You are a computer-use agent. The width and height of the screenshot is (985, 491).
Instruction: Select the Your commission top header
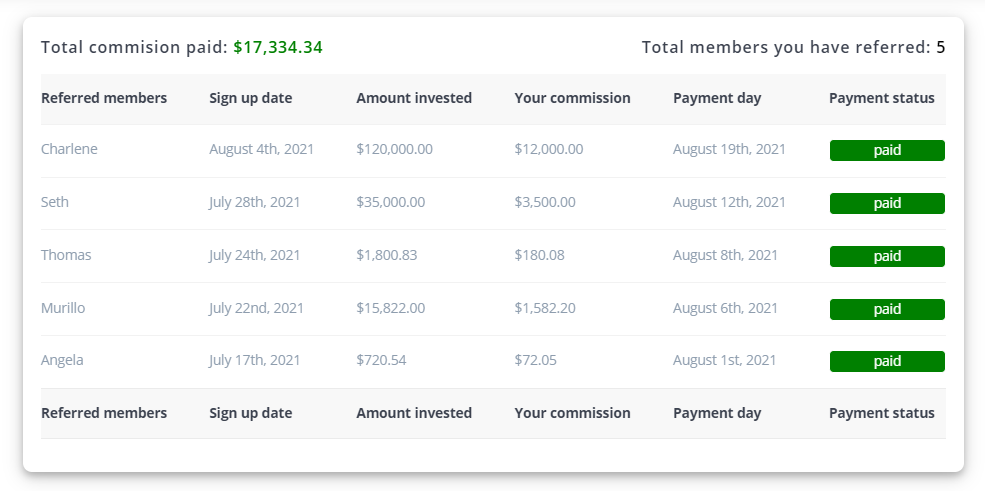point(572,99)
